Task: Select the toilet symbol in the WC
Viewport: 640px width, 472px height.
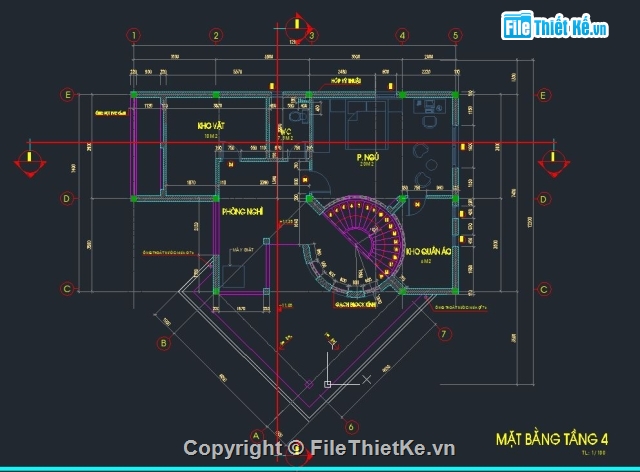Action: 297,115
